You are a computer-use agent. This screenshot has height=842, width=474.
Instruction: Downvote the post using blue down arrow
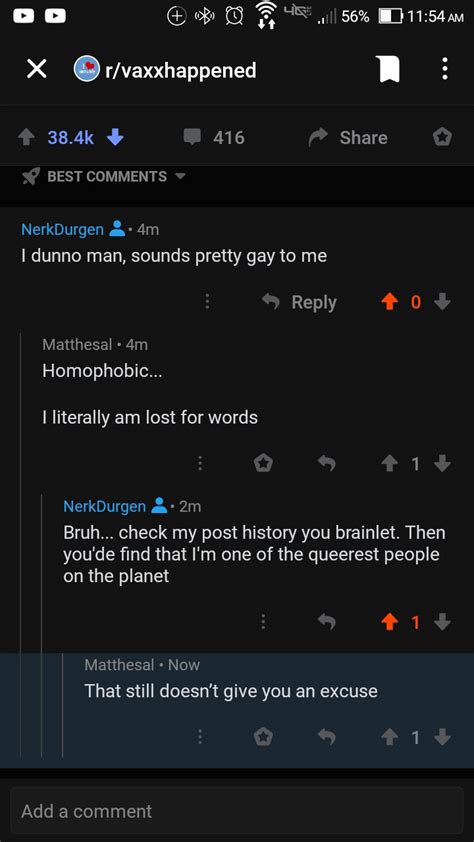115,138
